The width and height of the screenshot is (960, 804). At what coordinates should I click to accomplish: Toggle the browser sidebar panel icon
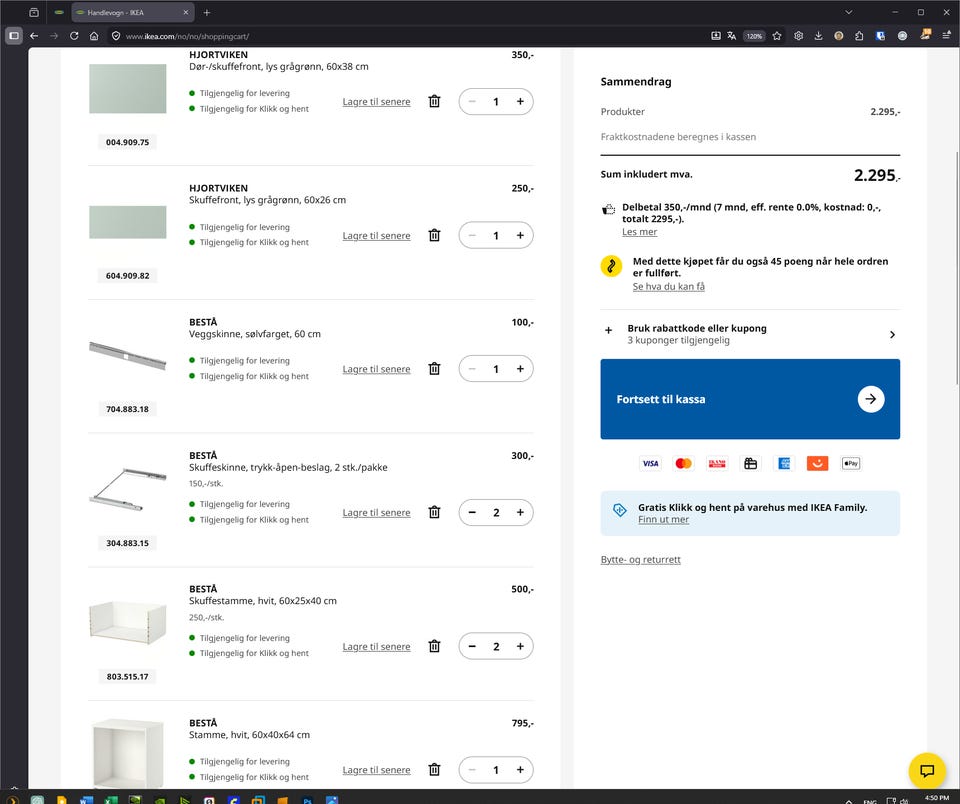click(13, 36)
